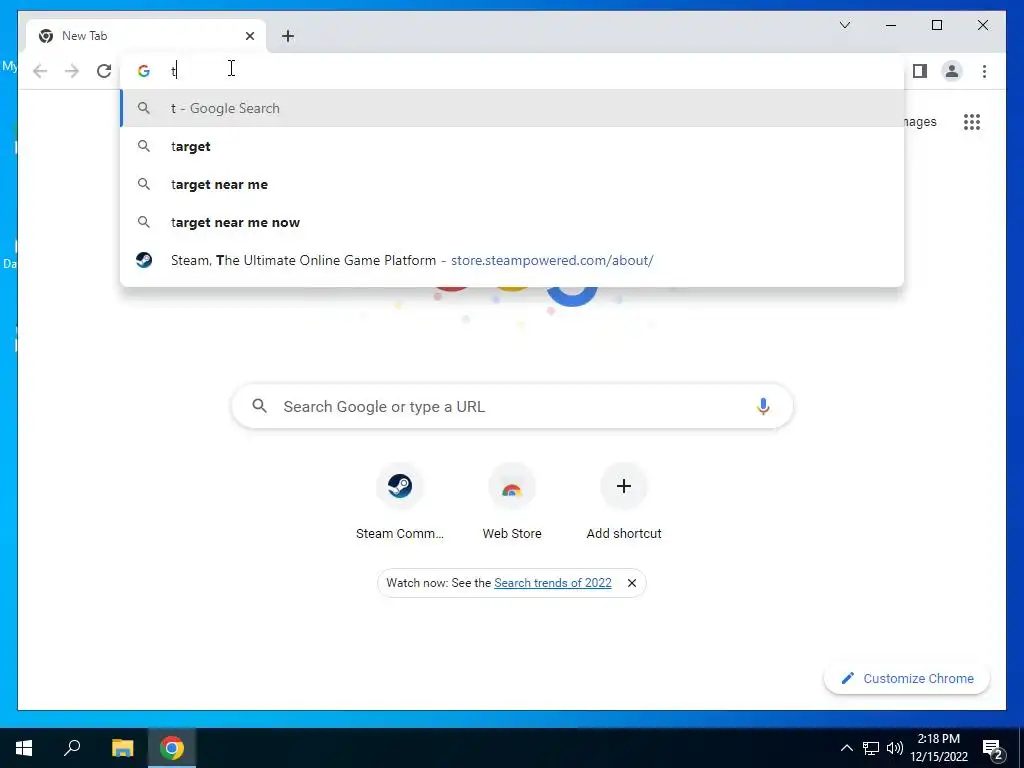Reload the current page
The height and width of the screenshot is (768, 1024).
click(x=104, y=71)
